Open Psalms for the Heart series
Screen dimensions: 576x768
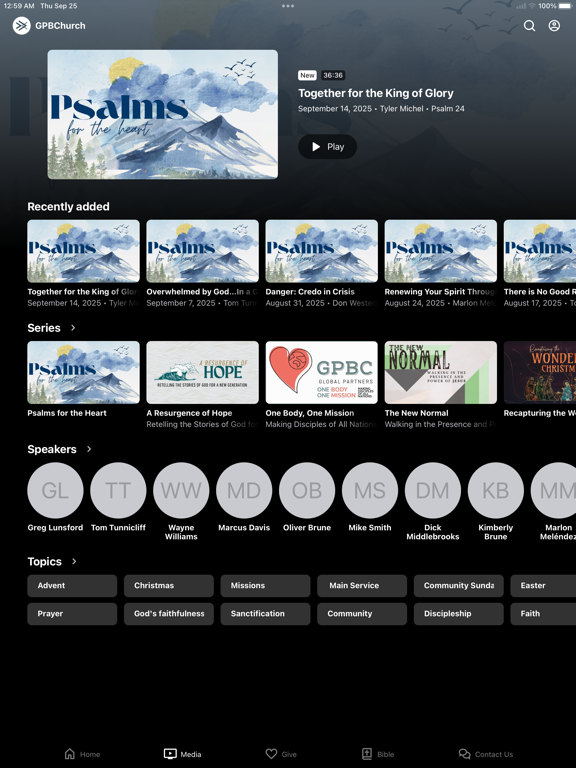point(83,372)
